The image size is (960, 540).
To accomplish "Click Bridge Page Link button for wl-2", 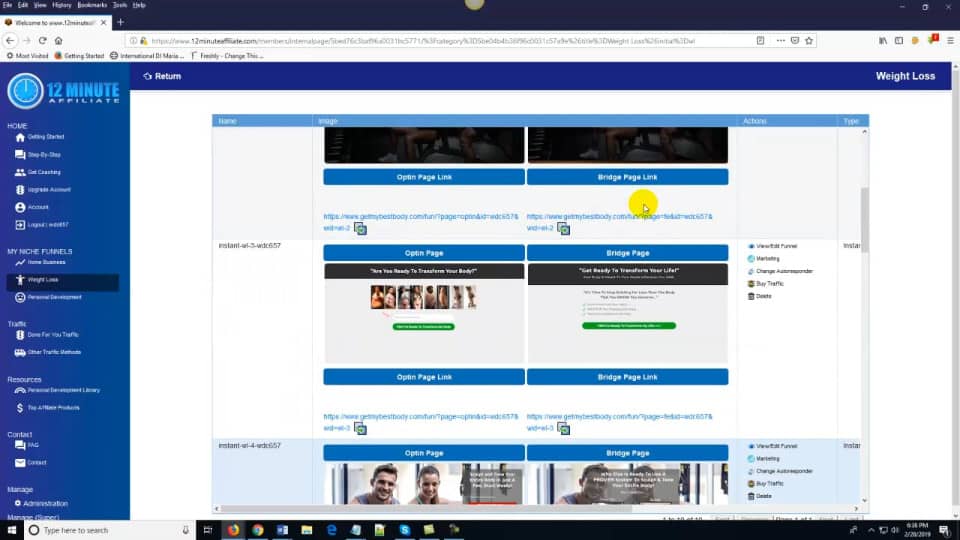I will (628, 177).
